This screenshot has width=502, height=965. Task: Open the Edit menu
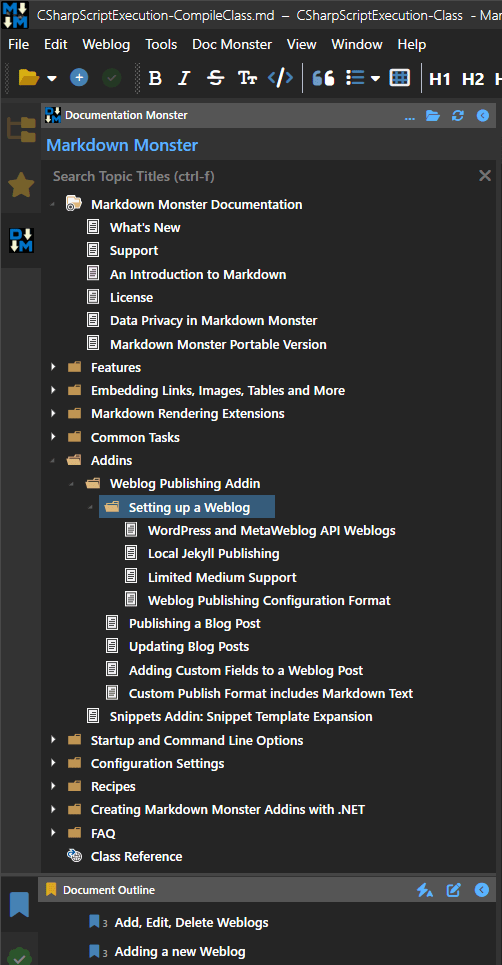55,44
